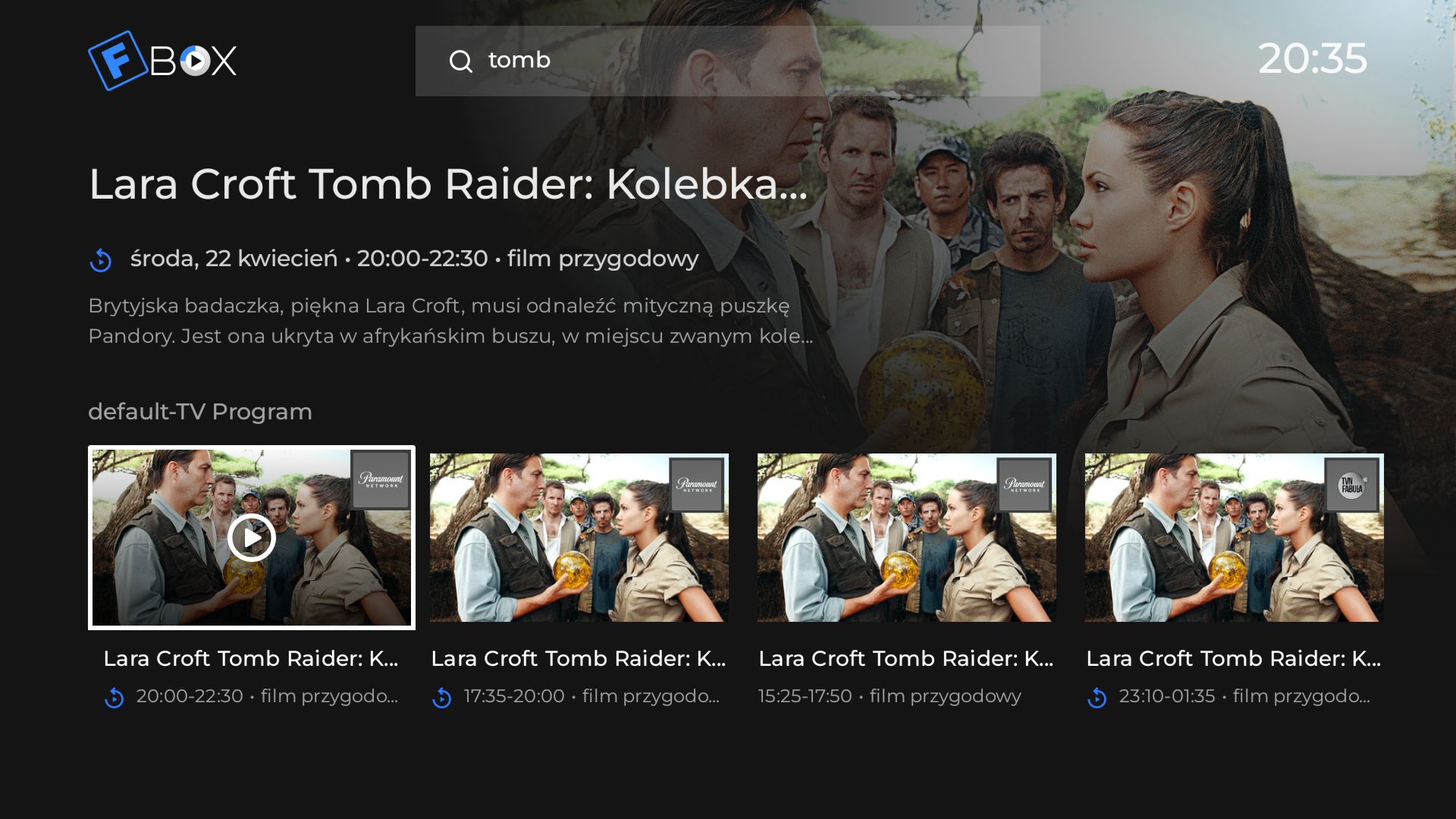Click the "17:35-20:00 · film przygodo..." text
Image resolution: width=1456 pixels, height=819 pixels.
[x=591, y=696]
